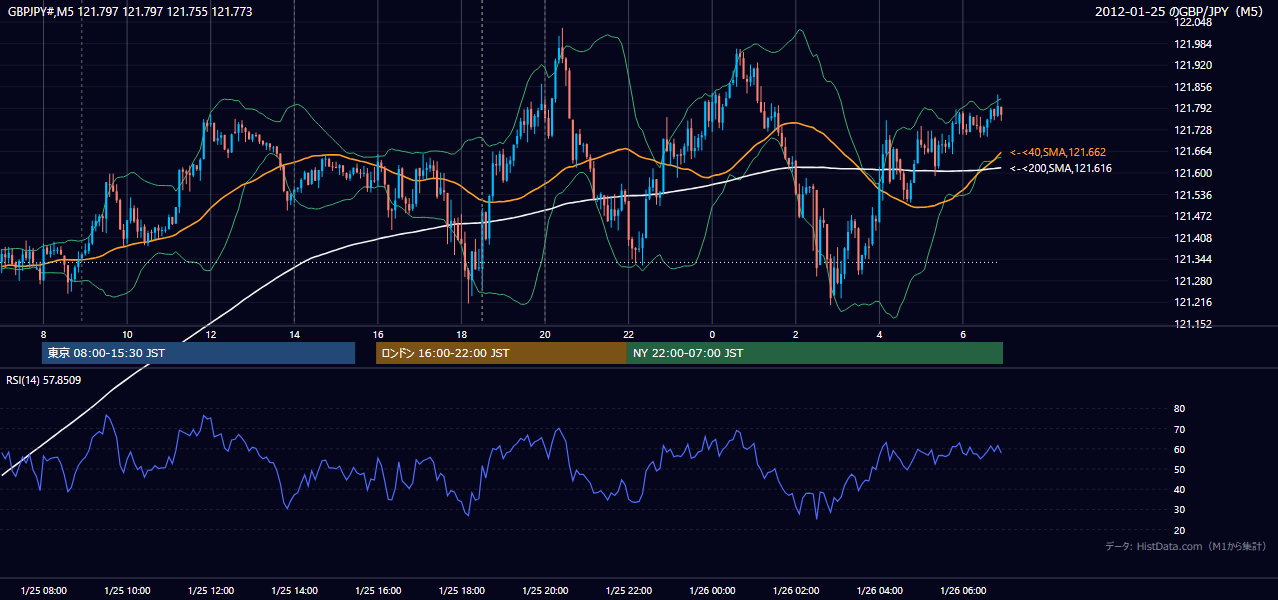1278x600 pixels.
Task: Click hour tick 14 under price chart
Action: 294,334
